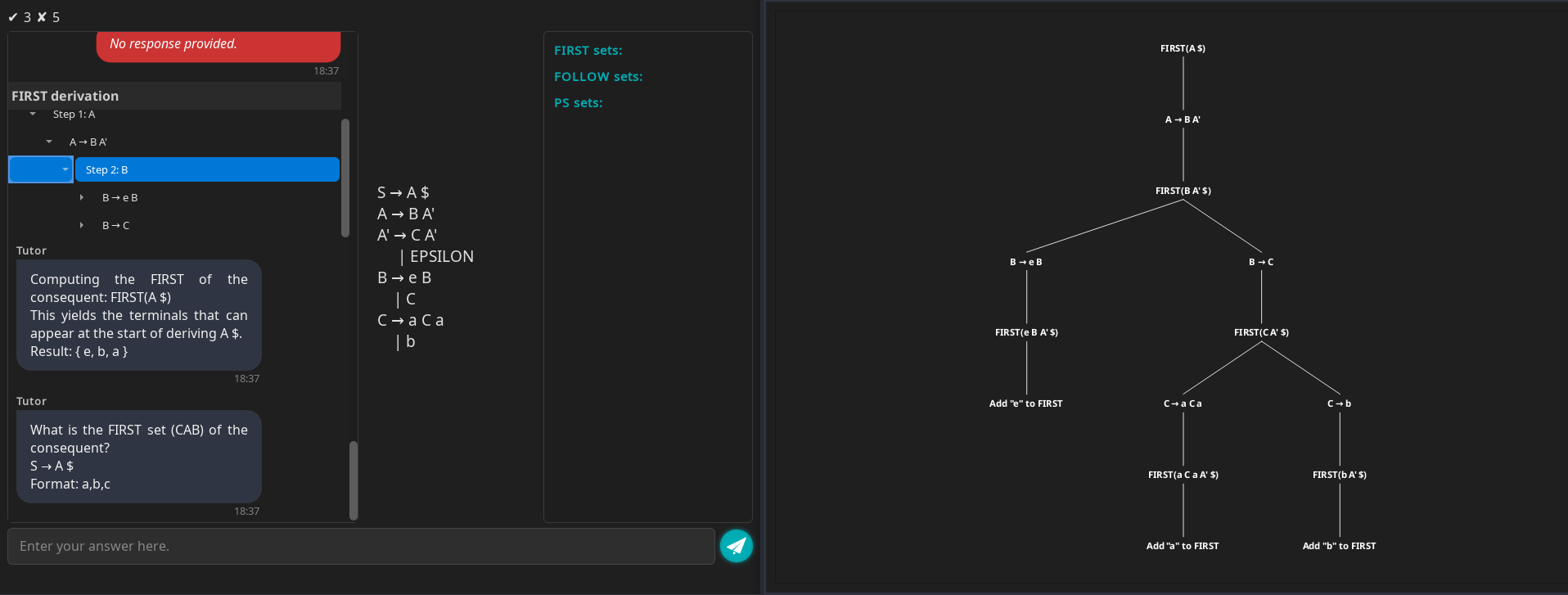The image size is (1568, 595).
Task: Select the Add "b" to FIRST graph node
Action: coord(1339,546)
